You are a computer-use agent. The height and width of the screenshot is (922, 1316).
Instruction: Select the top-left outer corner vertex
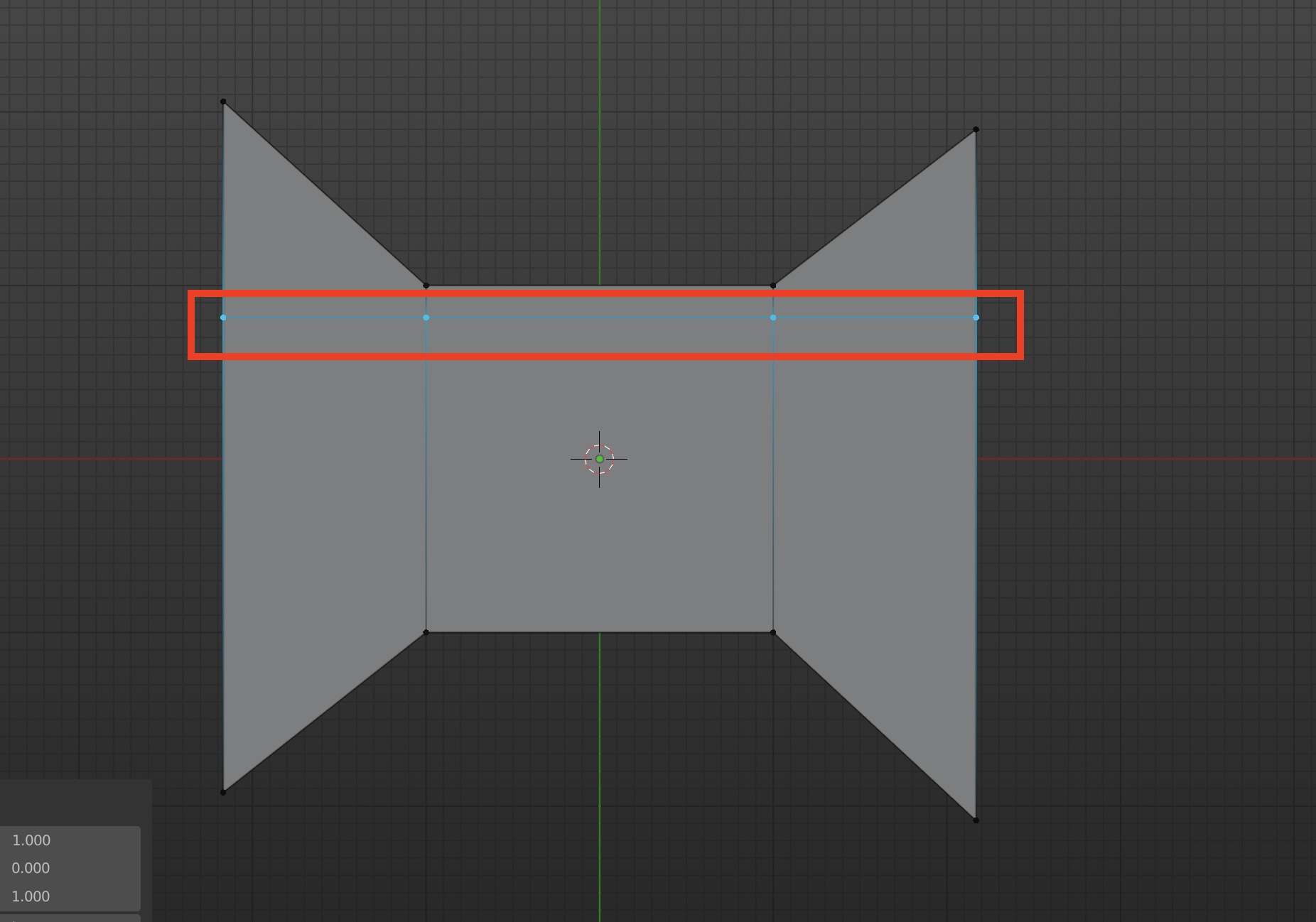[223, 102]
